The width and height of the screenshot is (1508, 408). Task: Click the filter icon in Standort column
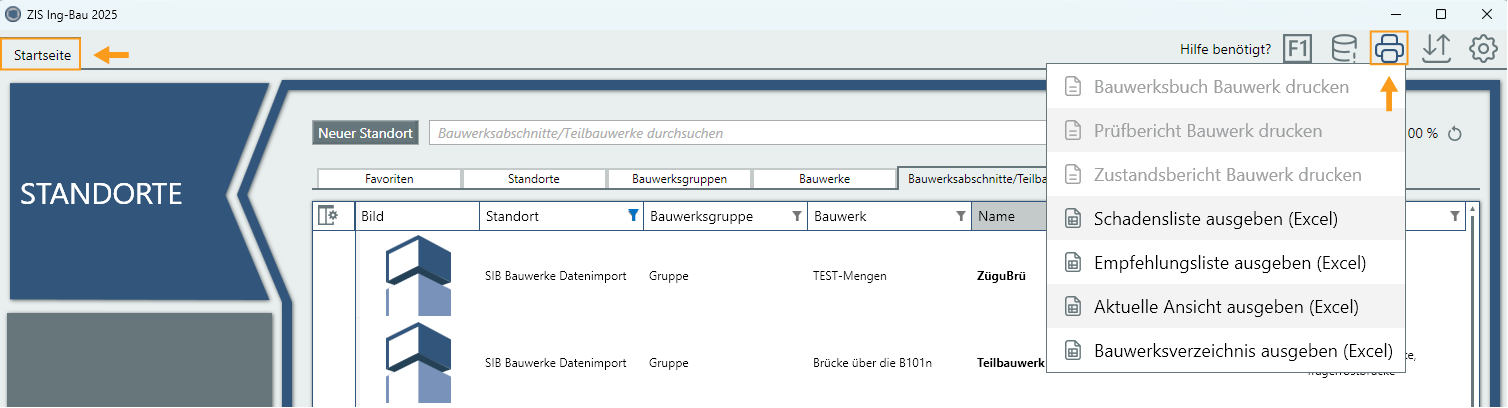coord(632,216)
